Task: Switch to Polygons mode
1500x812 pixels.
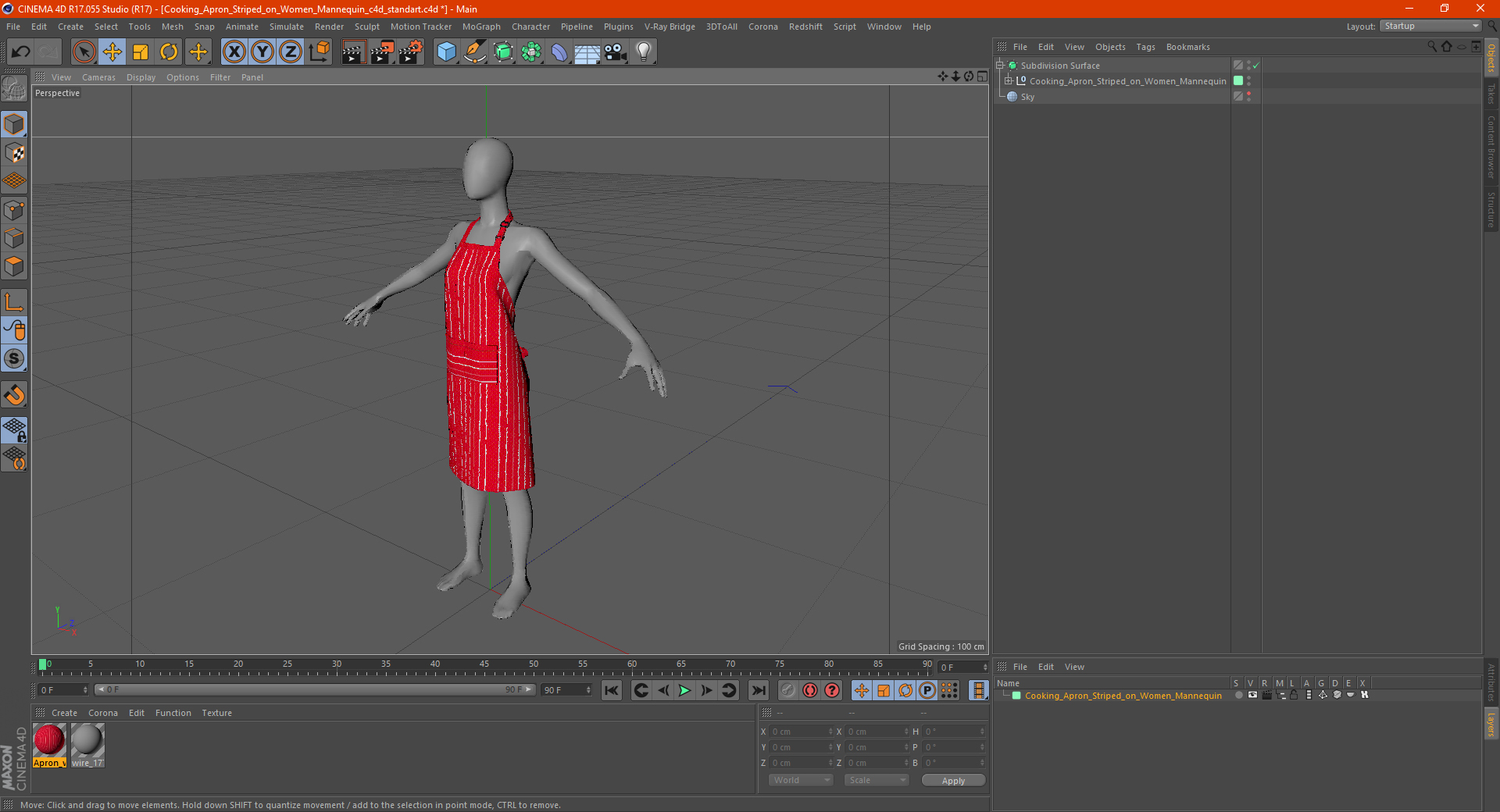Action: pyautogui.click(x=15, y=266)
